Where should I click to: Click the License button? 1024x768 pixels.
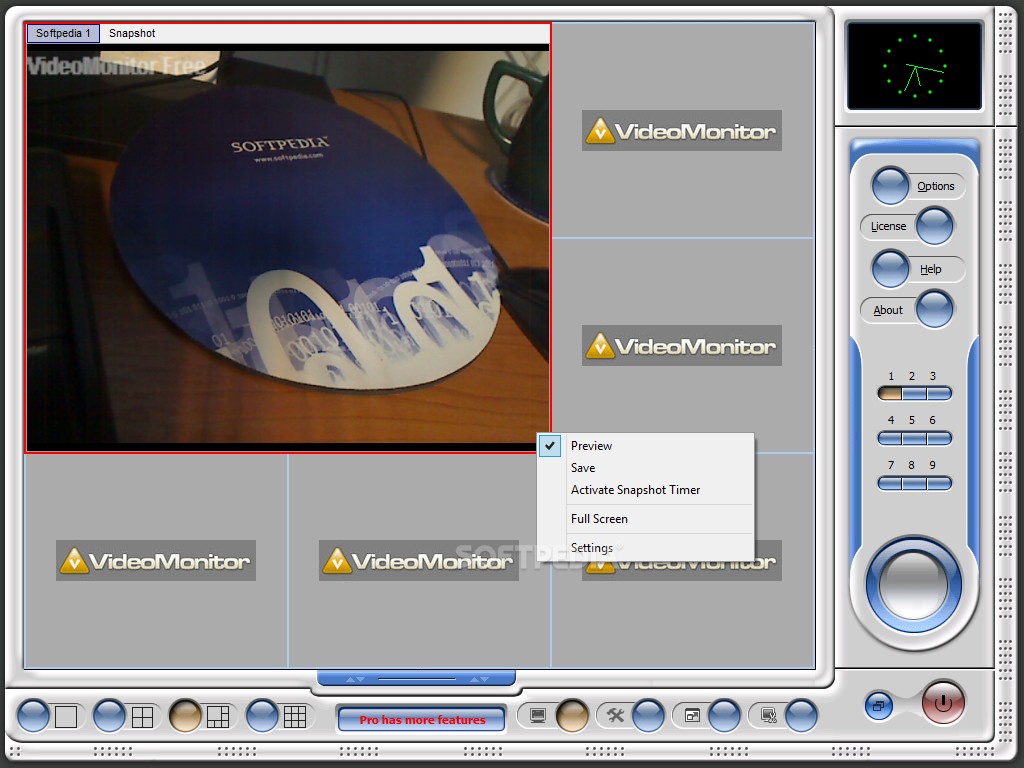[x=907, y=226]
